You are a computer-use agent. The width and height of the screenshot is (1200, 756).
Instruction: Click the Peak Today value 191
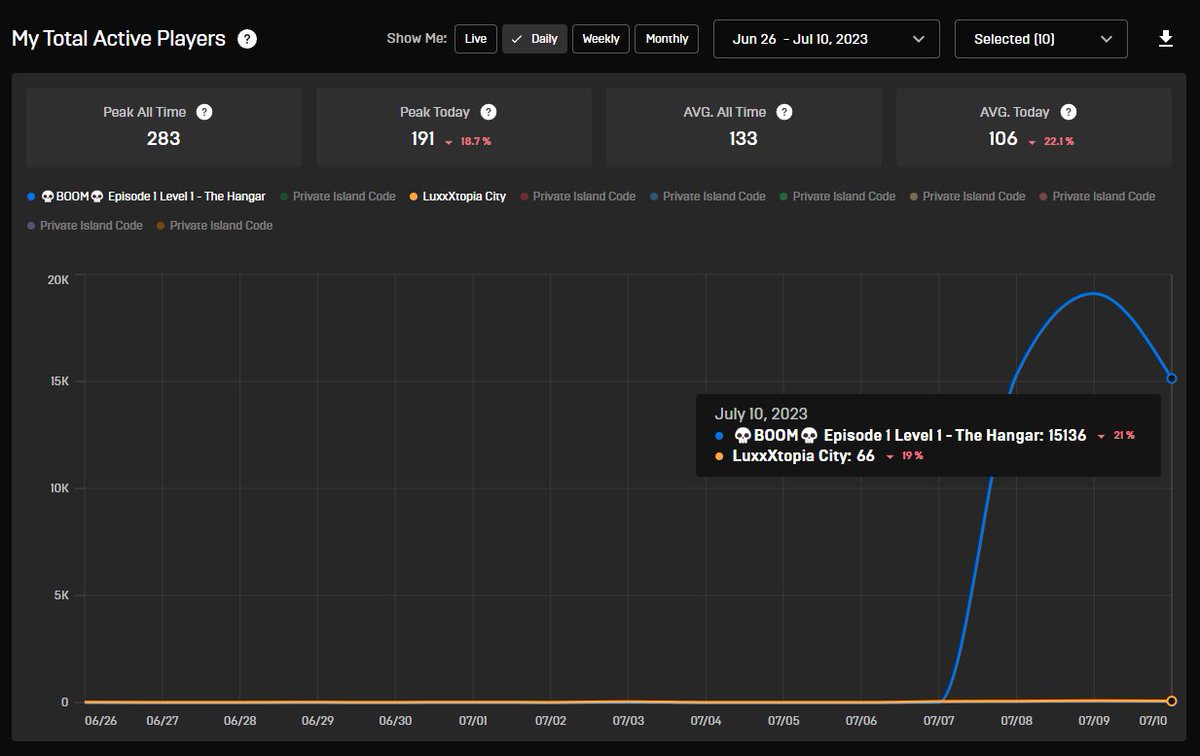tap(423, 138)
